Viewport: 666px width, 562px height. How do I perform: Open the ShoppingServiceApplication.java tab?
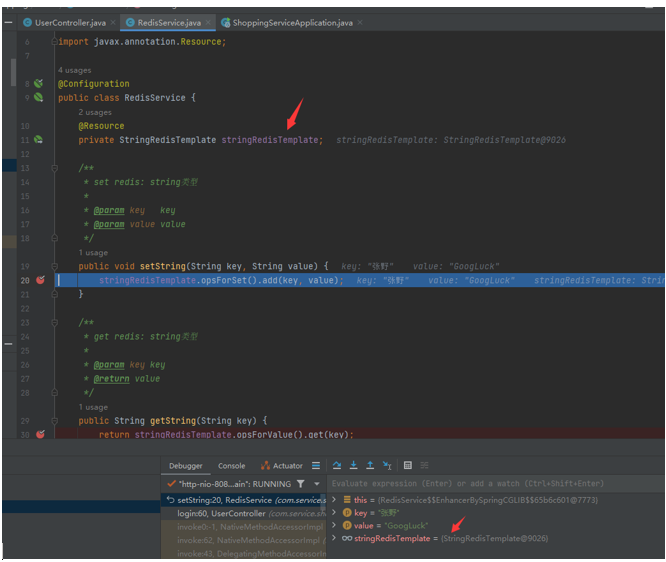[x=291, y=23]
